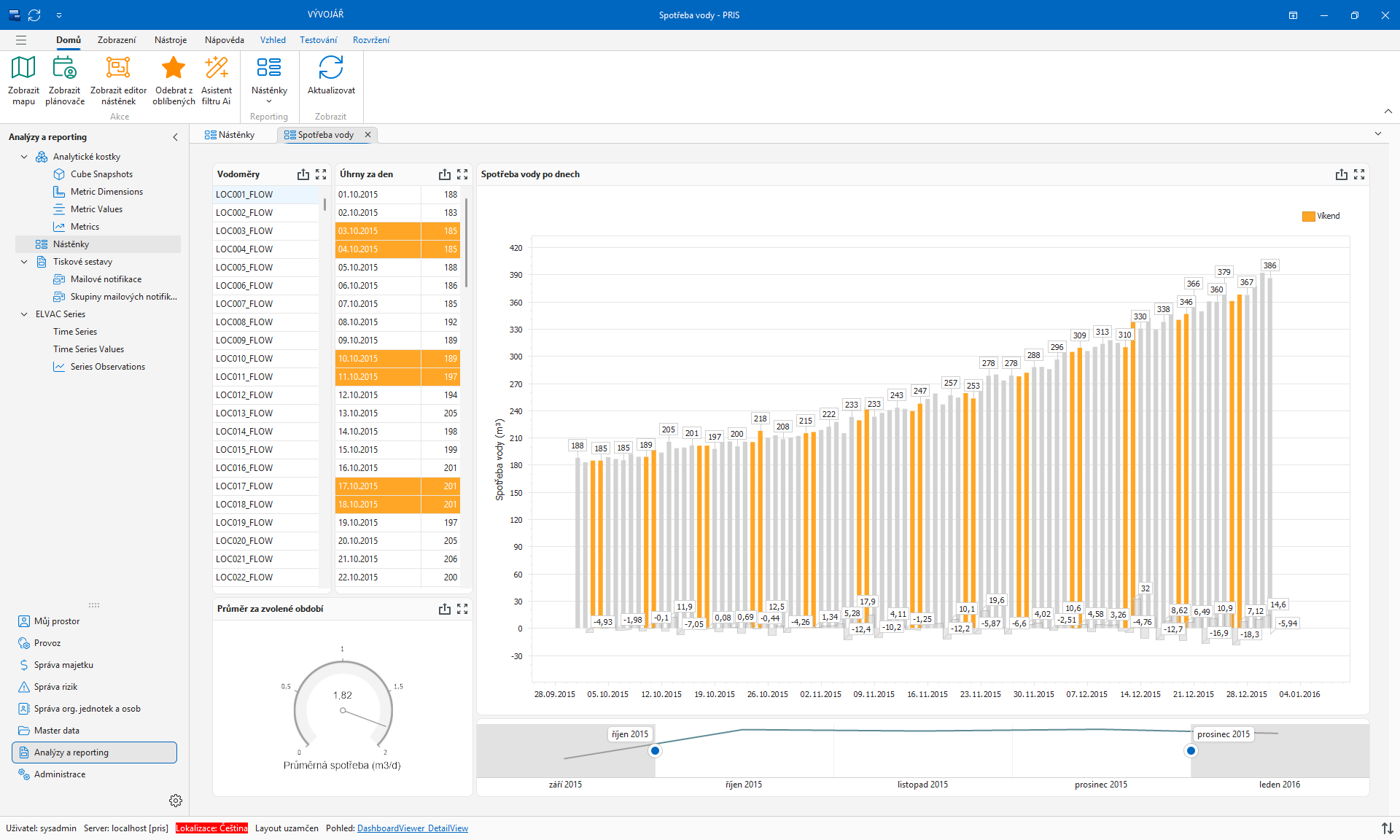The height and width of the screenshot is (840, 1400).
Task: Select the 11.10.2015 row in Úhrny za den
Action: tap(397, 377)
